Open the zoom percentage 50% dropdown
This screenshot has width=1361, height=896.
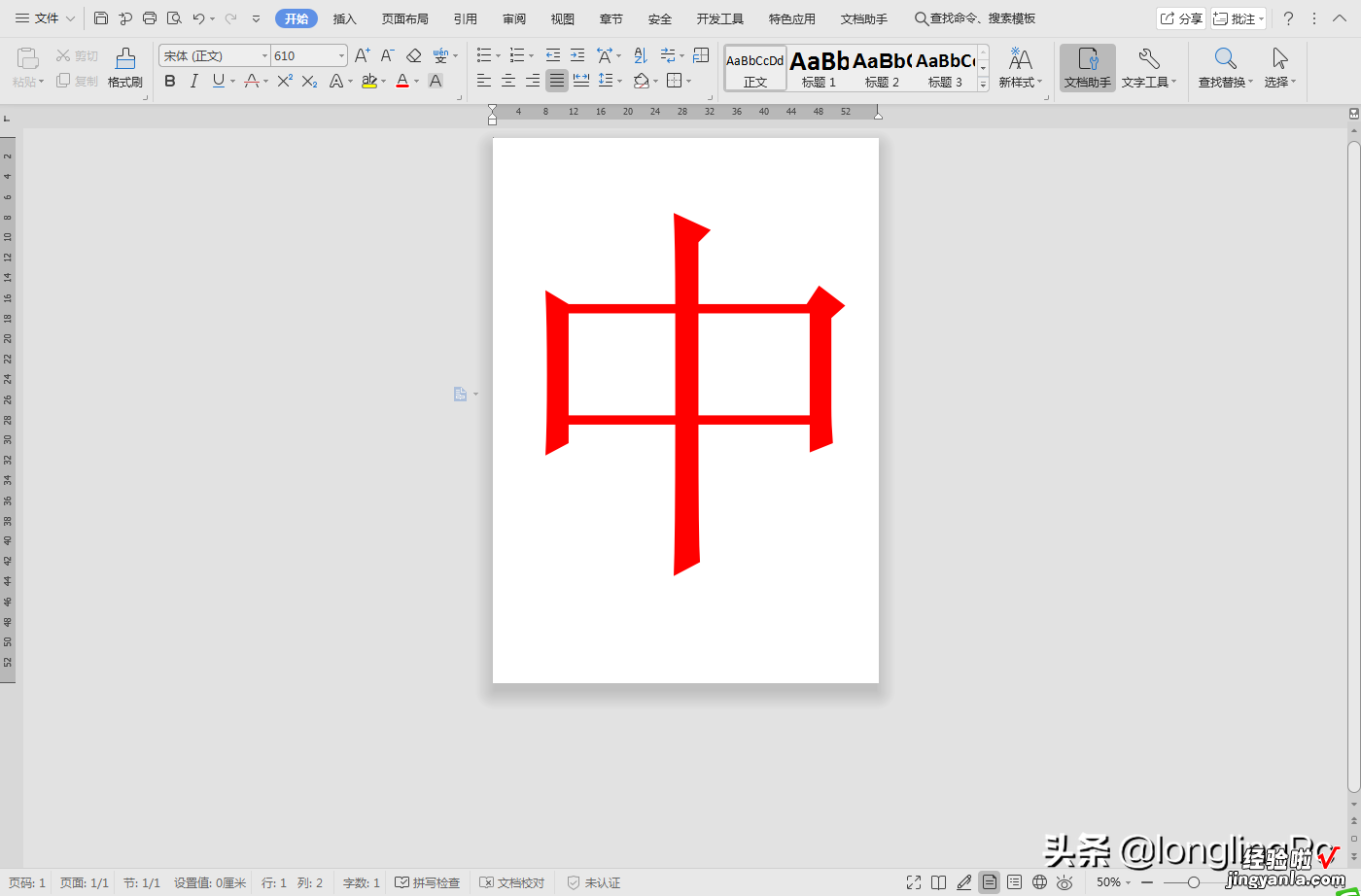pos(1113,882)
